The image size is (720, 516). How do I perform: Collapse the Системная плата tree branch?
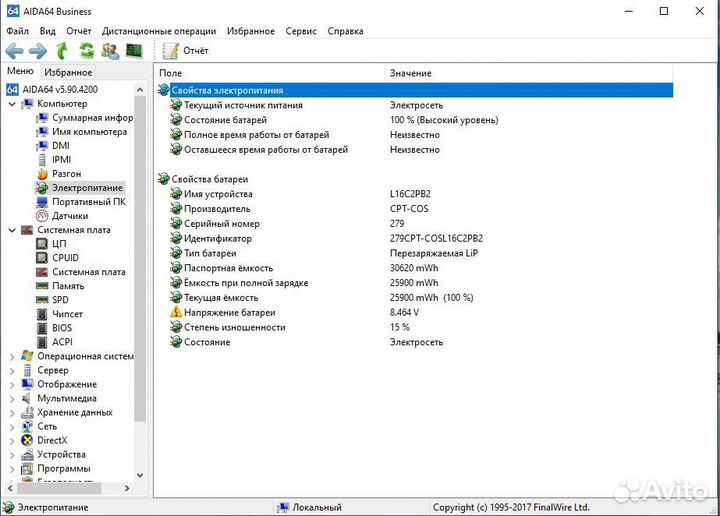[x=12, y=230]
